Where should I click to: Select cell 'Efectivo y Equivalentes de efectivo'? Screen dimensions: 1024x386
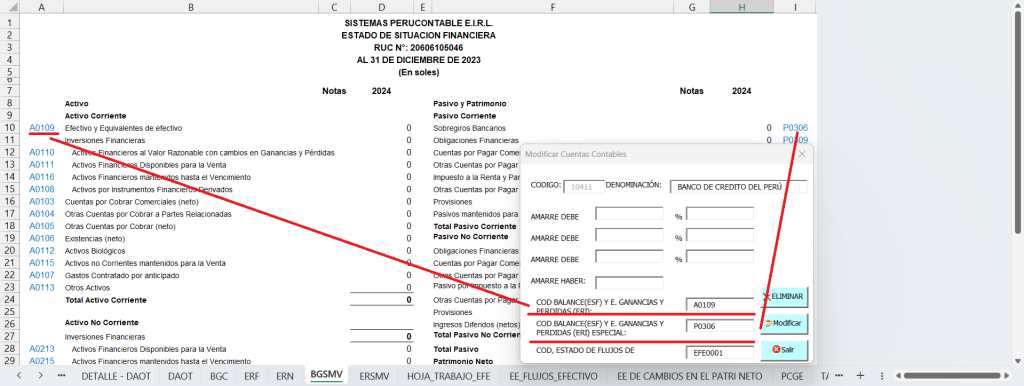pyautogui.click(x=123, y=128)
